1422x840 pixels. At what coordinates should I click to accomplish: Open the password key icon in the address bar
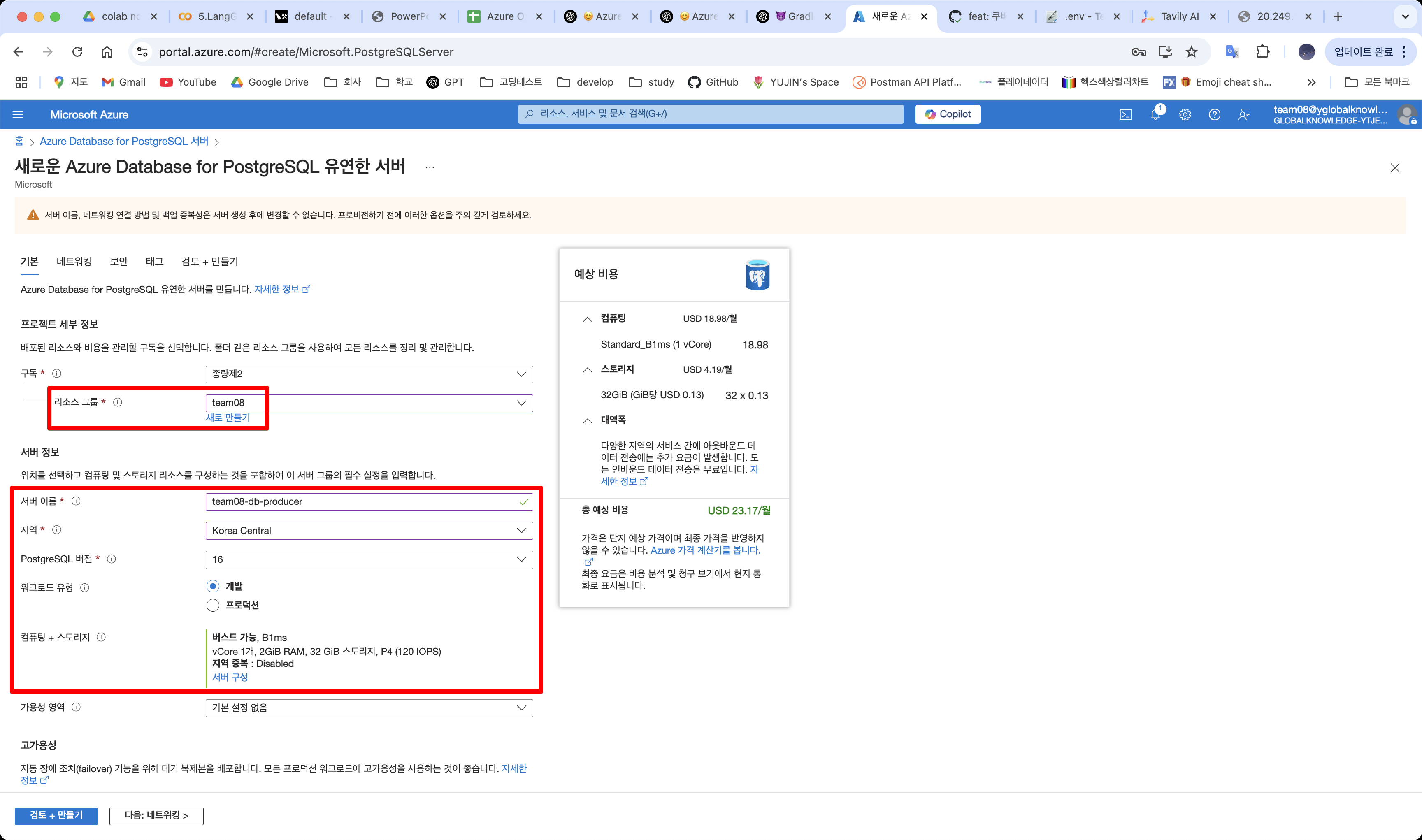click(1139, 52)
